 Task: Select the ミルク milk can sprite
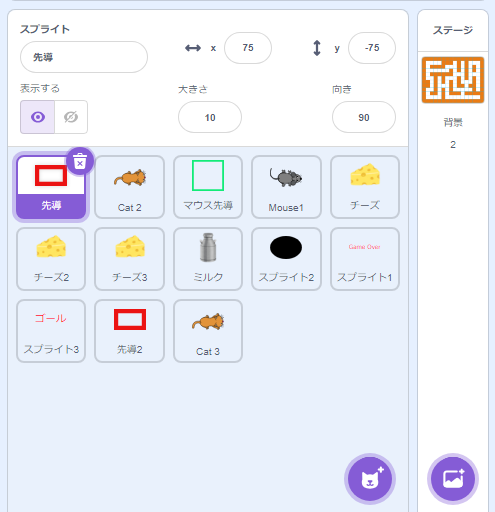208,259
